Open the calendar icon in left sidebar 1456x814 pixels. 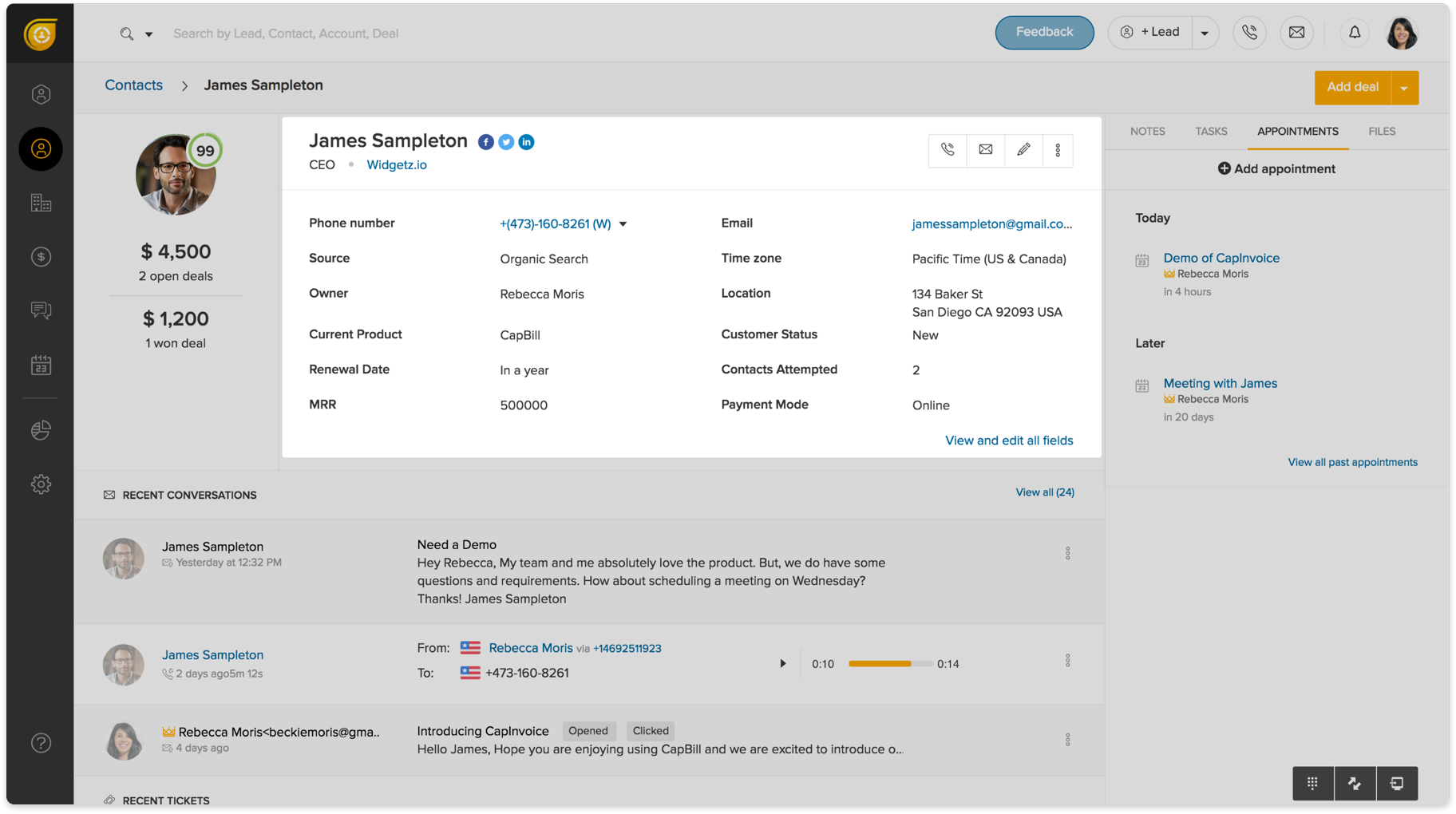coord(41,366)
